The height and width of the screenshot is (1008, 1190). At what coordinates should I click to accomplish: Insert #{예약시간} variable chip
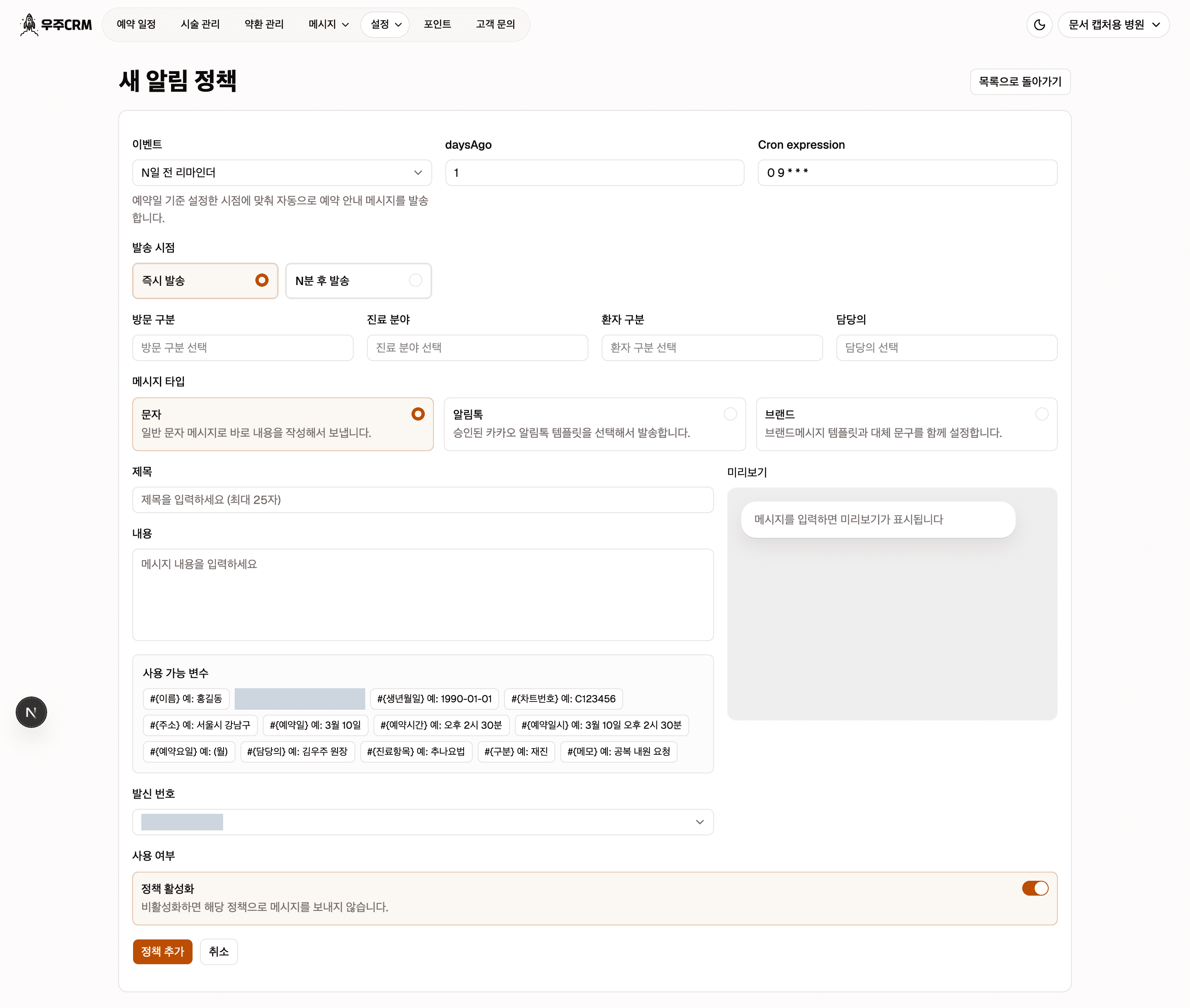(441, 725)
